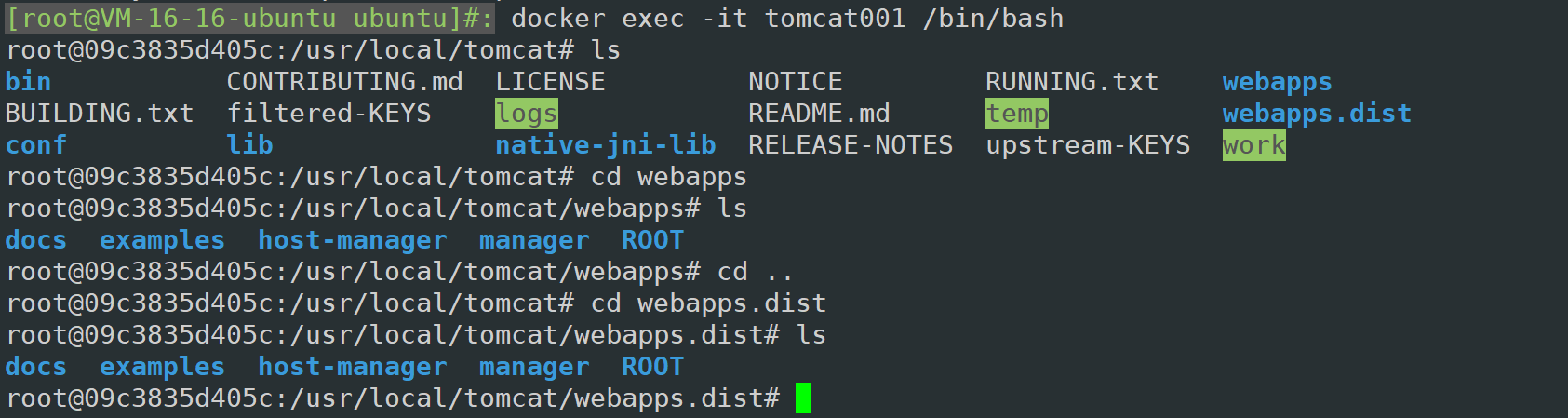
Task: Click the RELEASE-NOTES file name
Action: (x=851, y=145)
